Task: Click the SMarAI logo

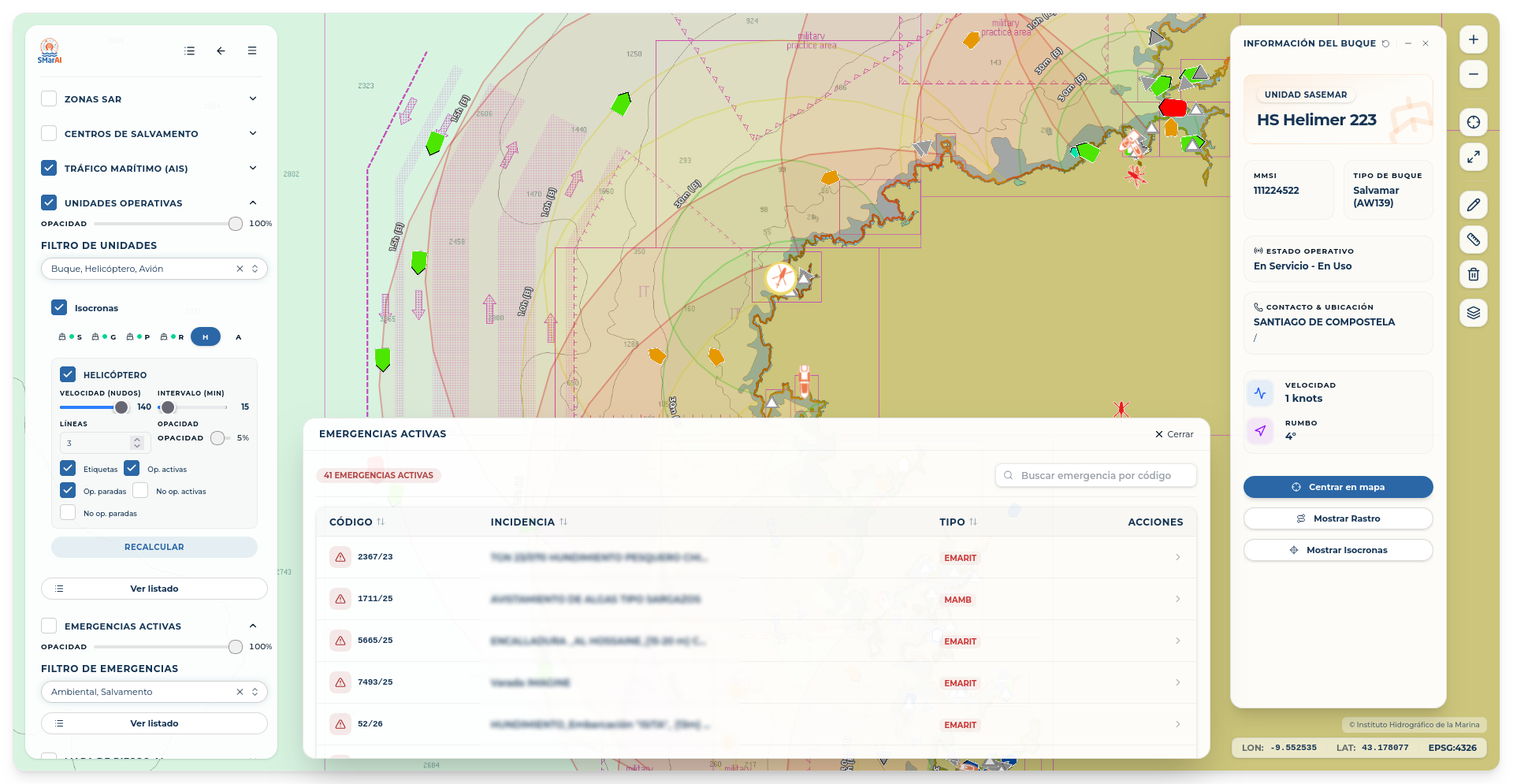Action: 49,51
